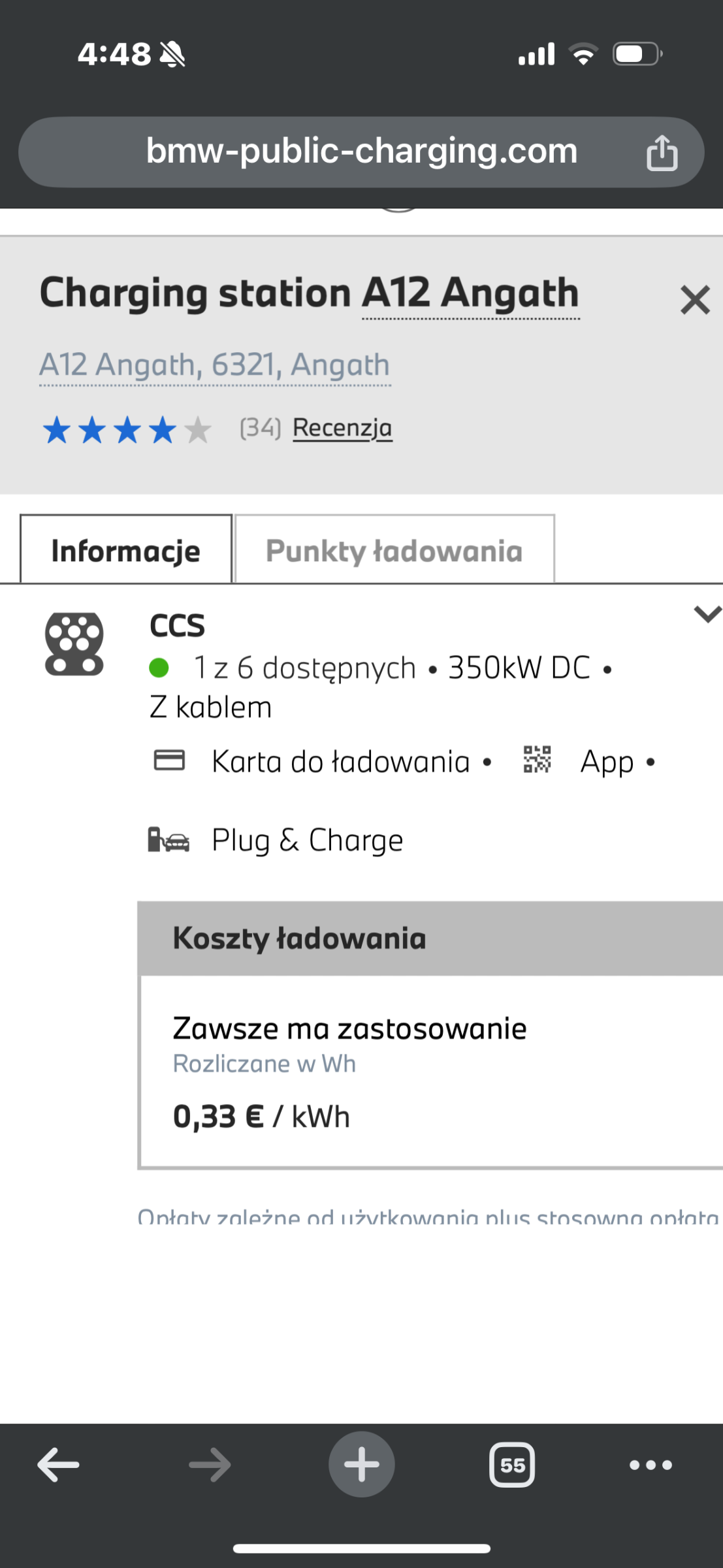Viewport: 723px width, 1568px height.
Task: Click the 'Zawsze ma zastosowanie' text
Action: point(349,1028)
